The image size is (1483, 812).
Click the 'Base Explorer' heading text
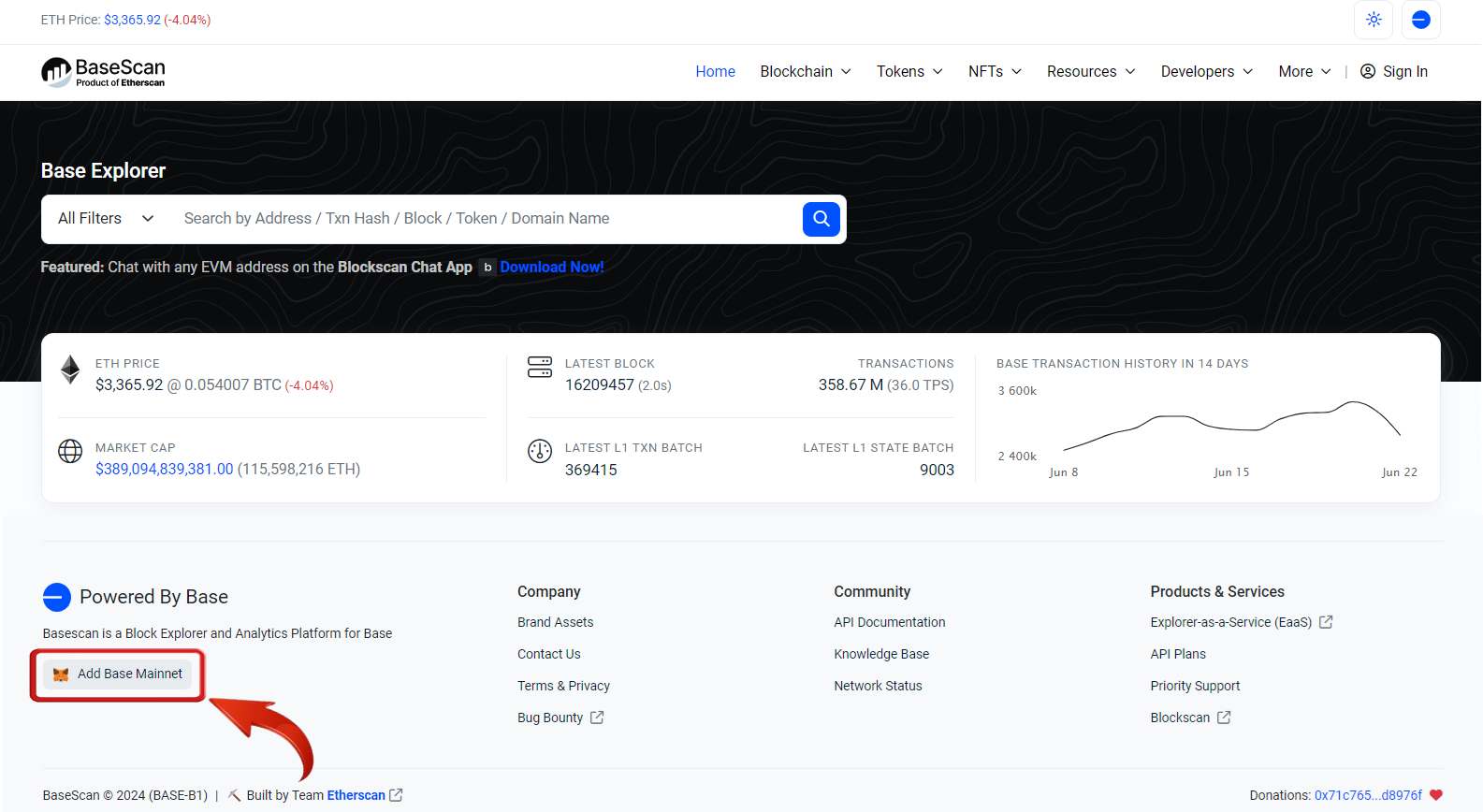click(103, 170)
